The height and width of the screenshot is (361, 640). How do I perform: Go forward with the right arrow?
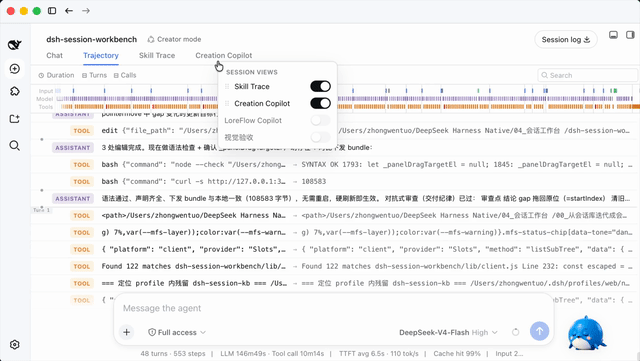(86, 11)
